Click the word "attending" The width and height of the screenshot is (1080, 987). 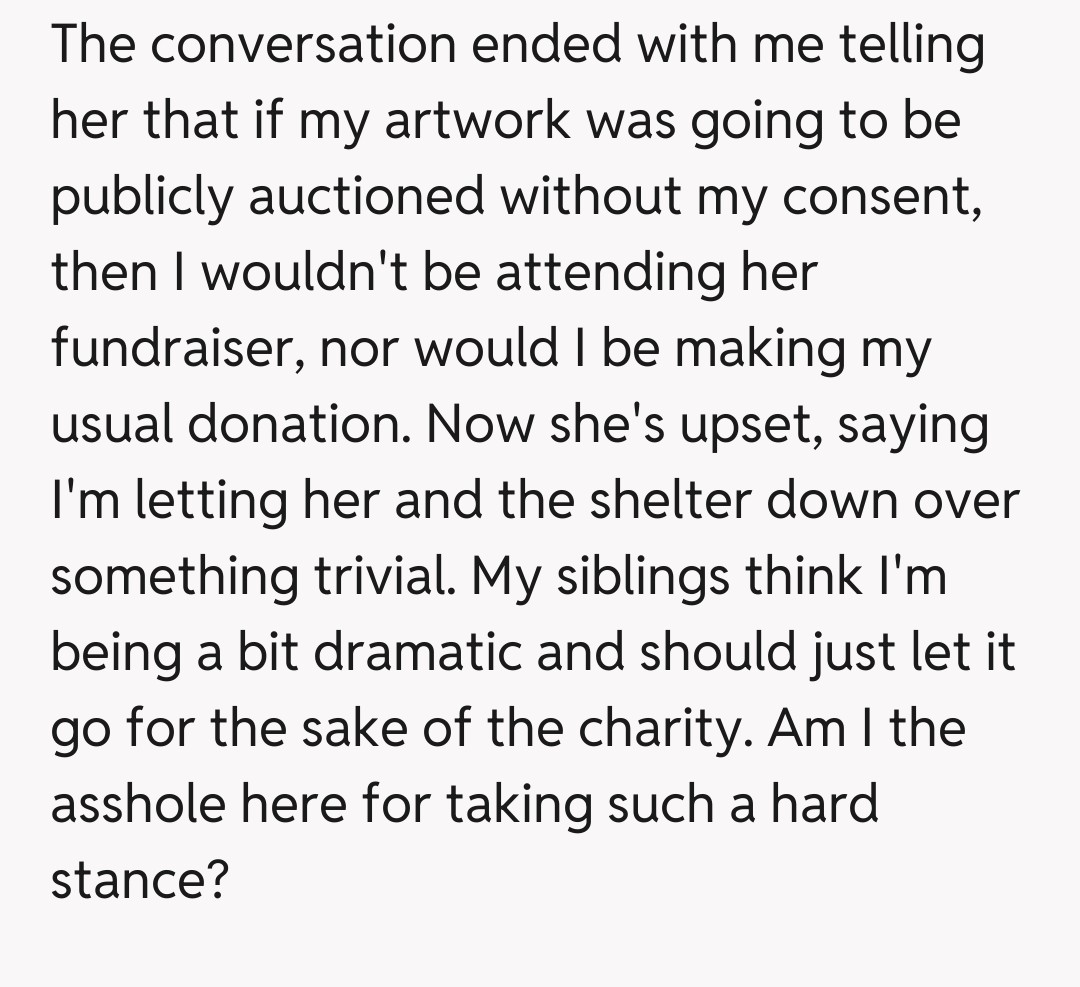click(610, 273)
